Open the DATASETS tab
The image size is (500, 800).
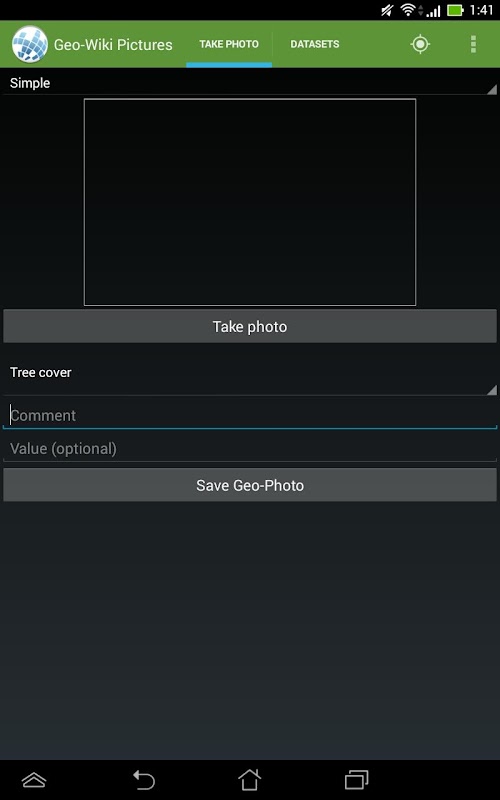315,44
